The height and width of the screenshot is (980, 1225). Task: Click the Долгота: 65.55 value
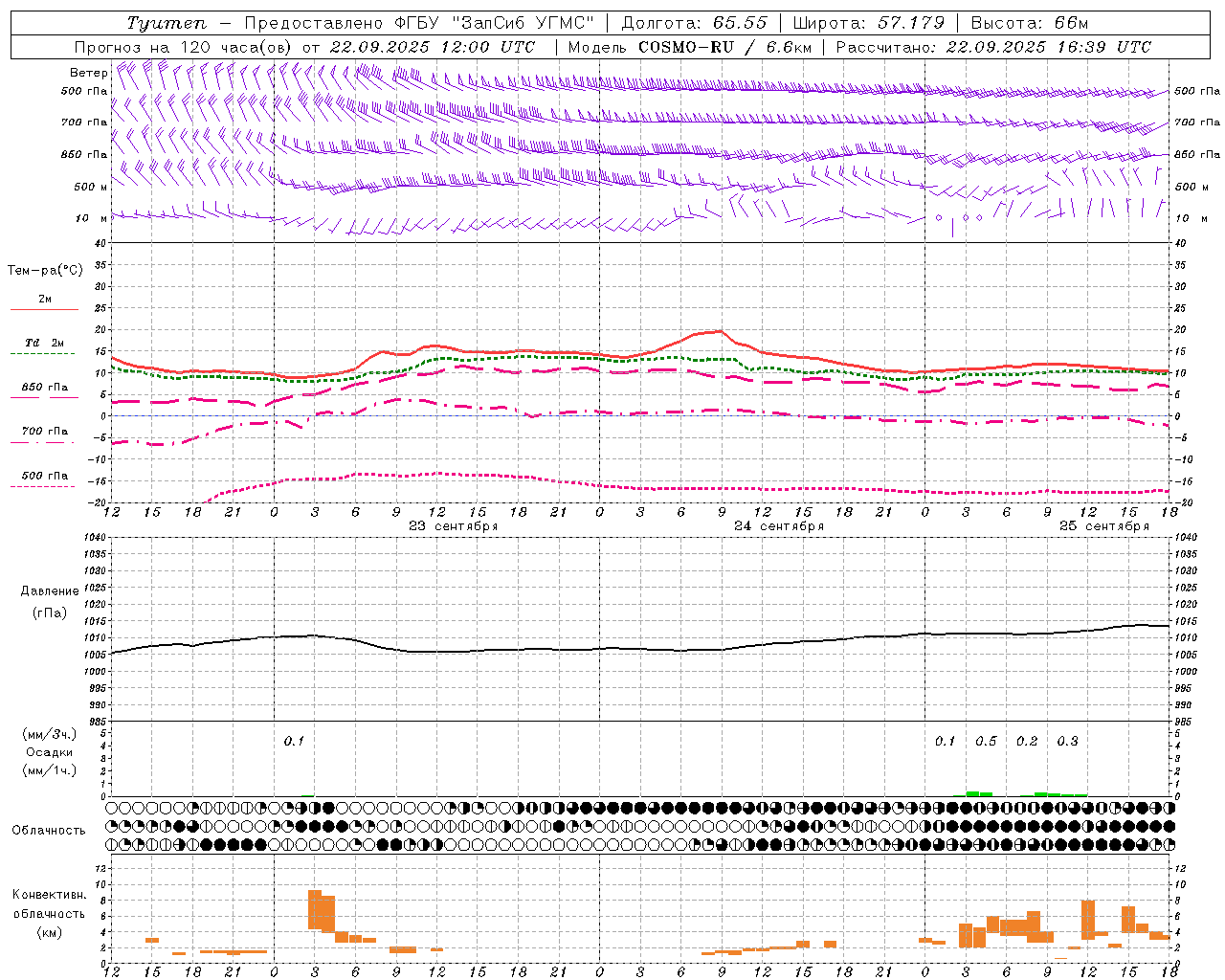coord(694,23)
